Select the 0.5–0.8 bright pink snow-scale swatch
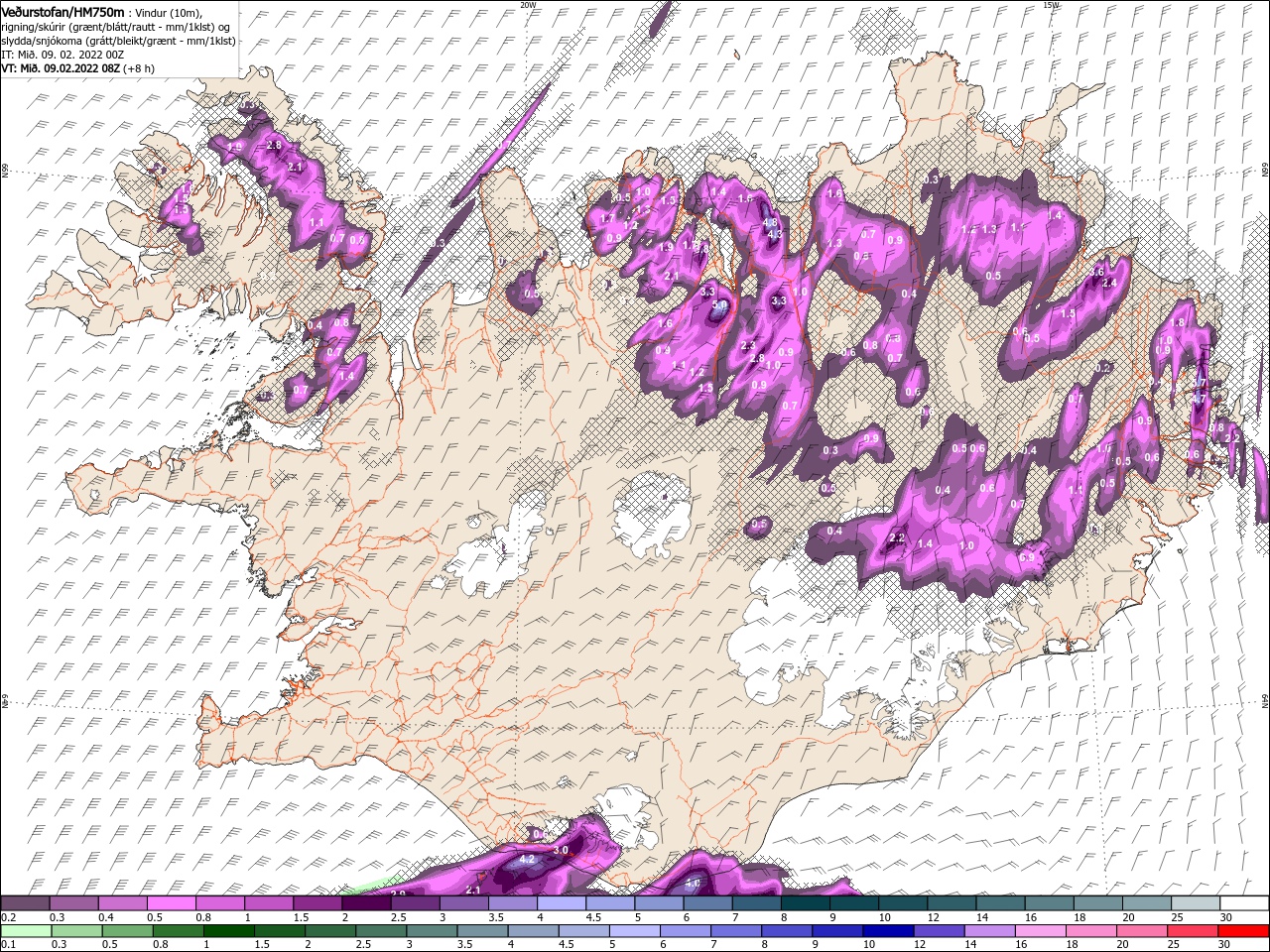This screenshot has height=952, width=1270. click(171, 902)
